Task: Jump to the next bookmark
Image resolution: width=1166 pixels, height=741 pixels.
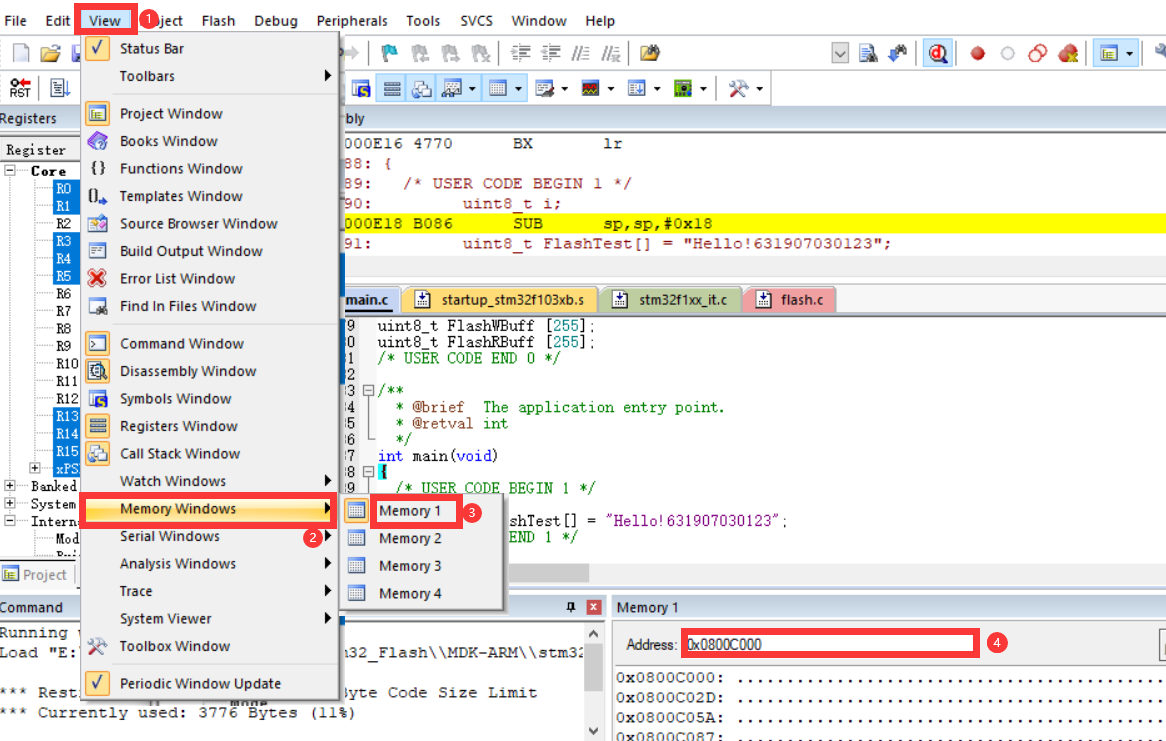Action: (x=451, y=53)
